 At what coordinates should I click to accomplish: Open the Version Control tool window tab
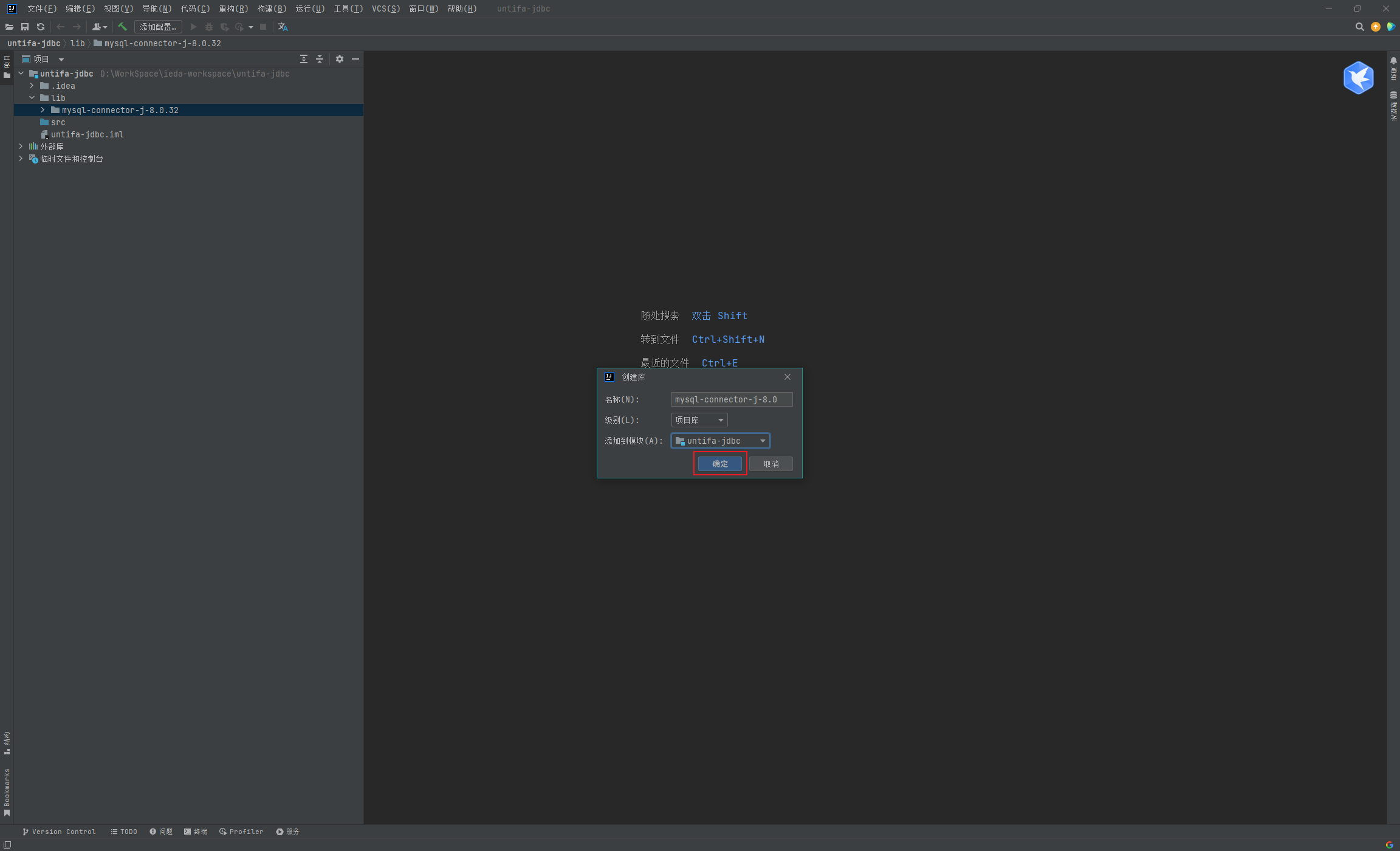coord(59,832)
